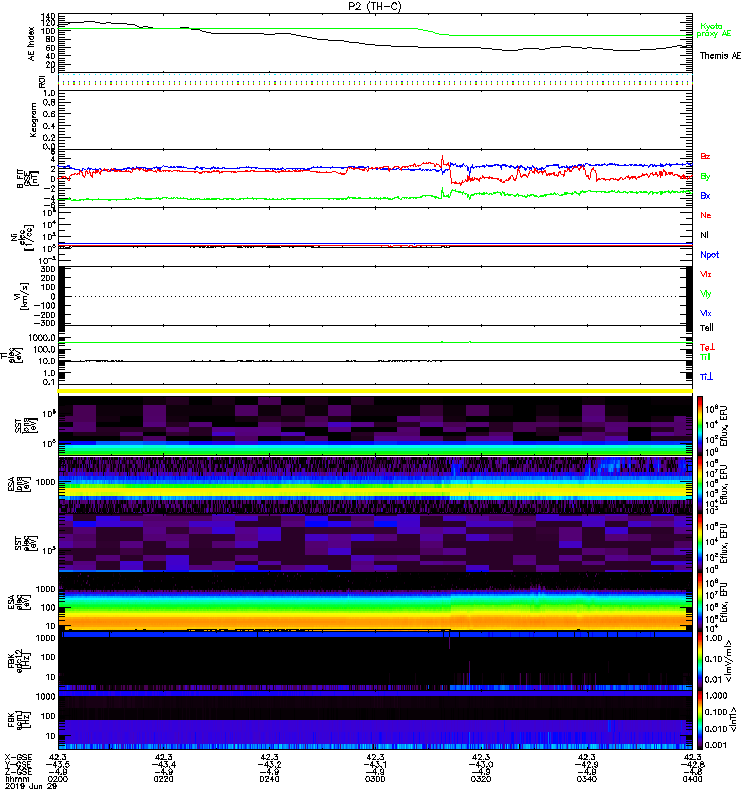Click the date label 2019 Jun 29
750x800 pixels.
pyautogui.click(x=31, y=786)
